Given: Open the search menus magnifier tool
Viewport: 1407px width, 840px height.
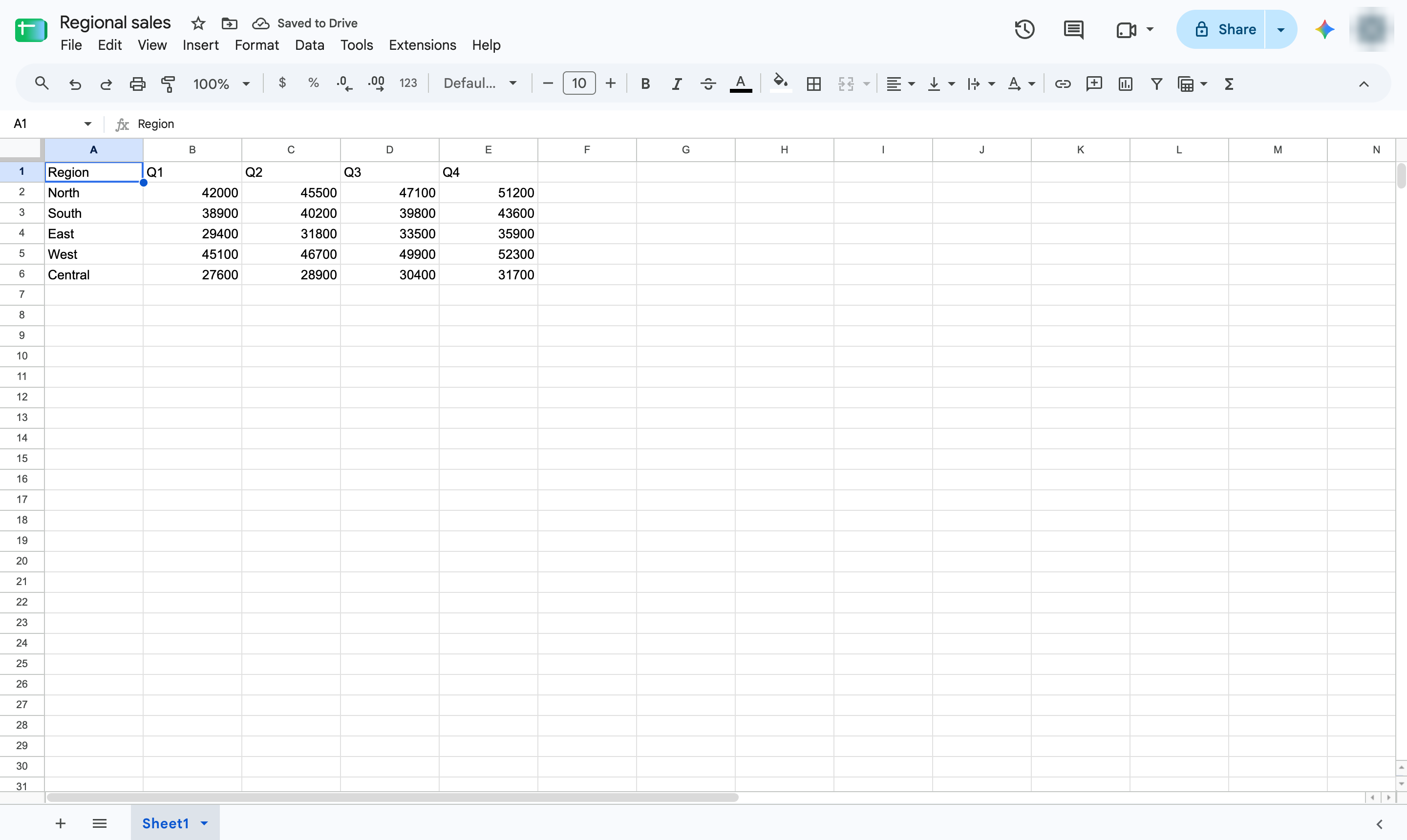Looking at the screenshot, I should 42,84.
